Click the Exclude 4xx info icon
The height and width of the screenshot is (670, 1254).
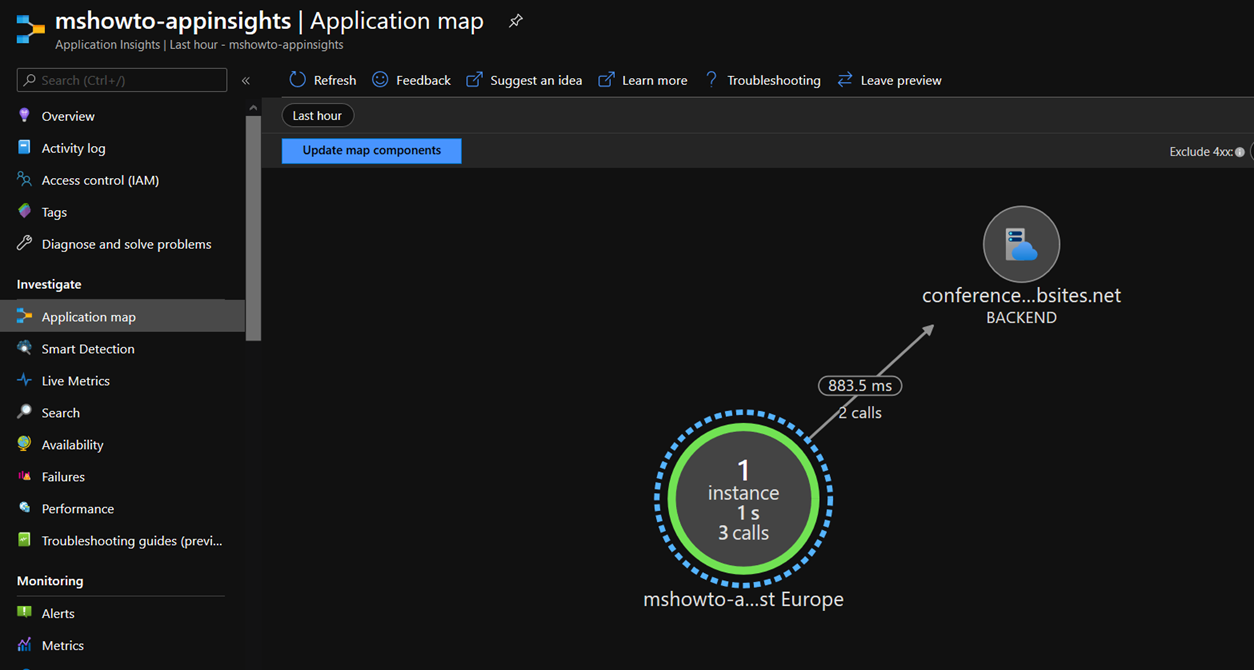coord(1240,152)
